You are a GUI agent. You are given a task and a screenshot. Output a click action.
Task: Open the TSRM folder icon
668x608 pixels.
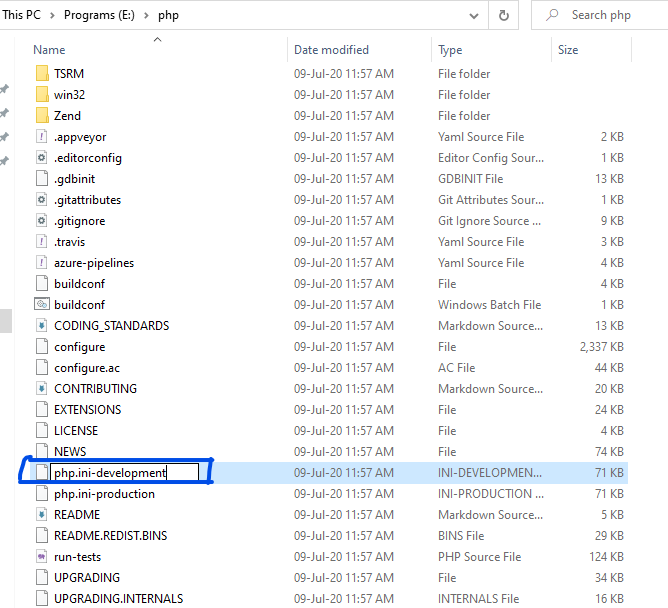point(42,73)
